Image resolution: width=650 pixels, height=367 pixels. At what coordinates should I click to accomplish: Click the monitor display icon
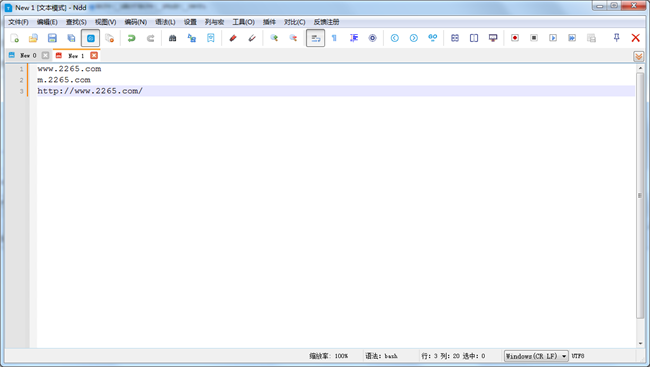(x=493, y=38)
